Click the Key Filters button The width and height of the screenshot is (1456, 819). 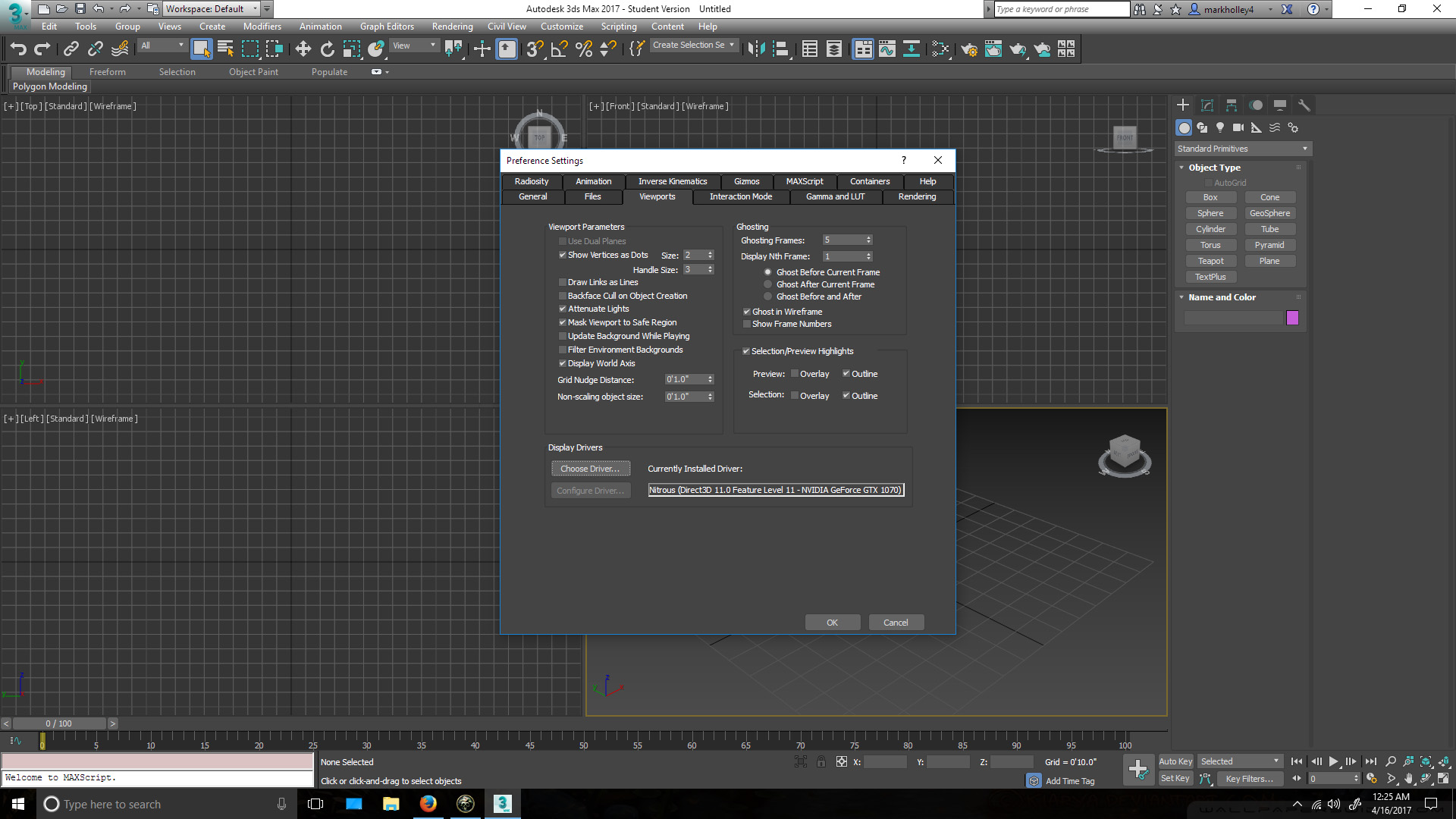(x=1249, y=779)
